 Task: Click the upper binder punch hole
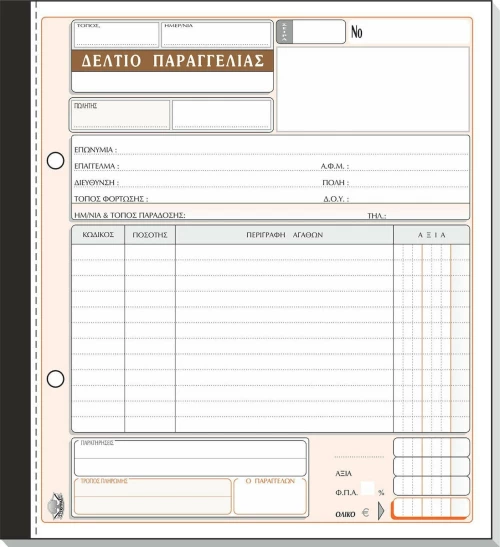[x=55, y=161]
